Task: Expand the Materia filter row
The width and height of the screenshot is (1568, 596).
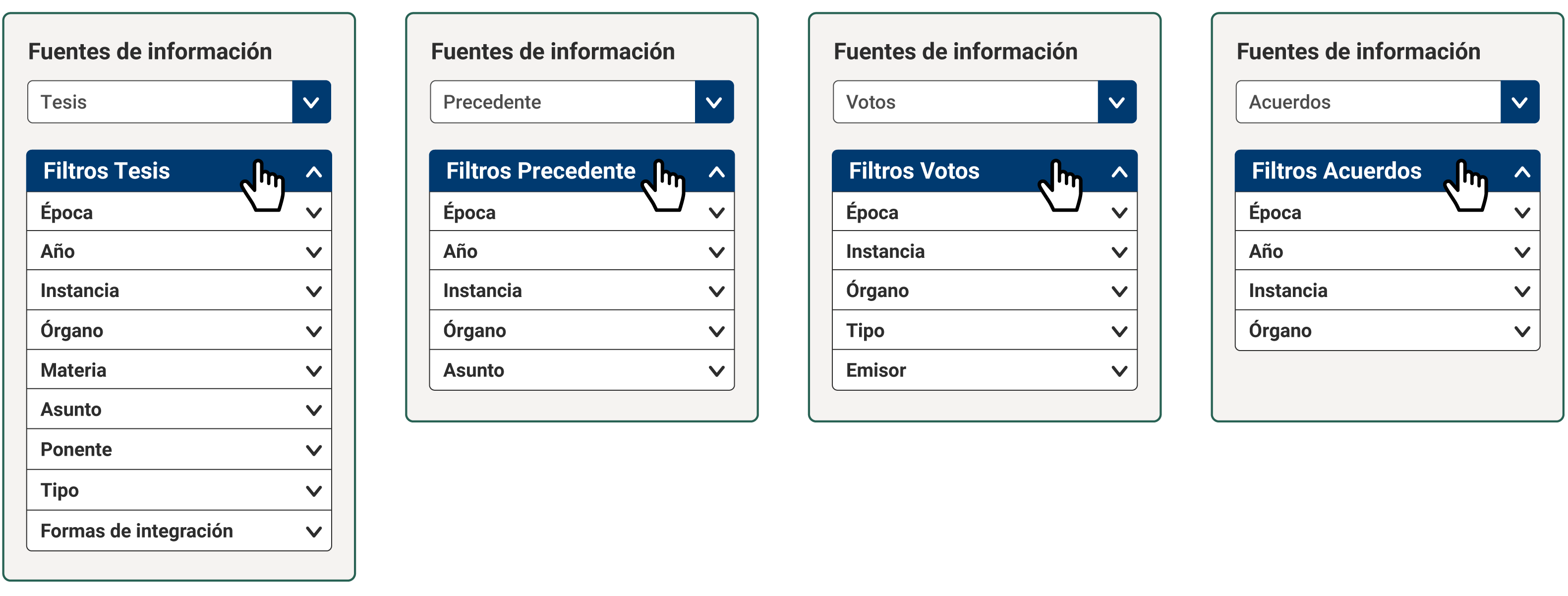Action: 179,369
